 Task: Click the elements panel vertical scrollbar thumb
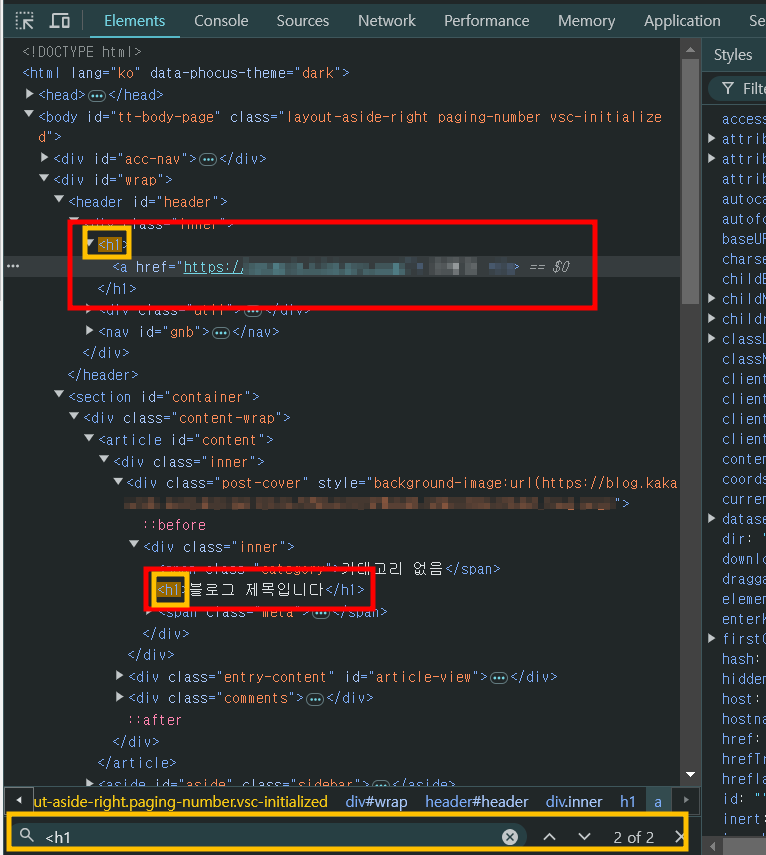coord(691,181)
